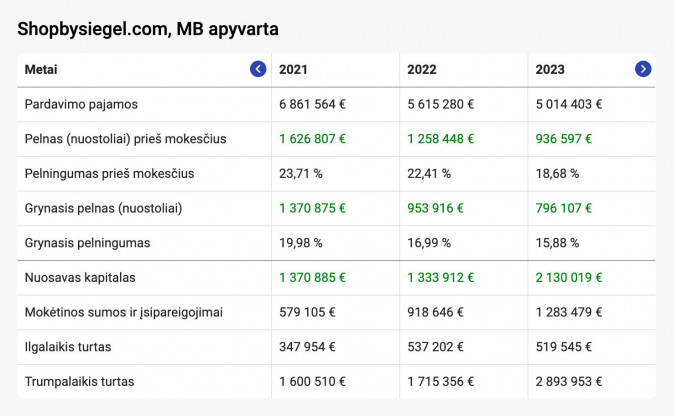
Task: Select the value 537 202 €
Action: pos(435,347)
